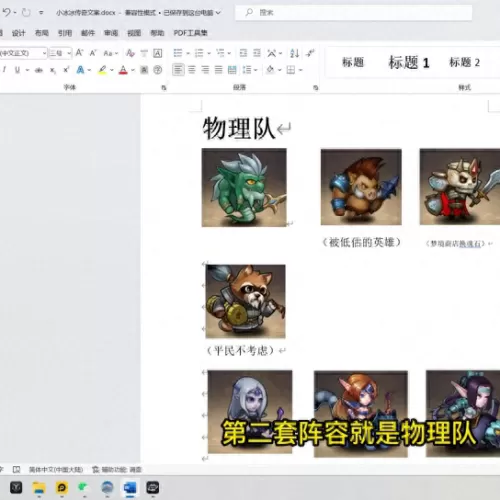Click the Bullets list icon
The height and width of the screenshot is (500, 500).
click(x=178, y=53)
